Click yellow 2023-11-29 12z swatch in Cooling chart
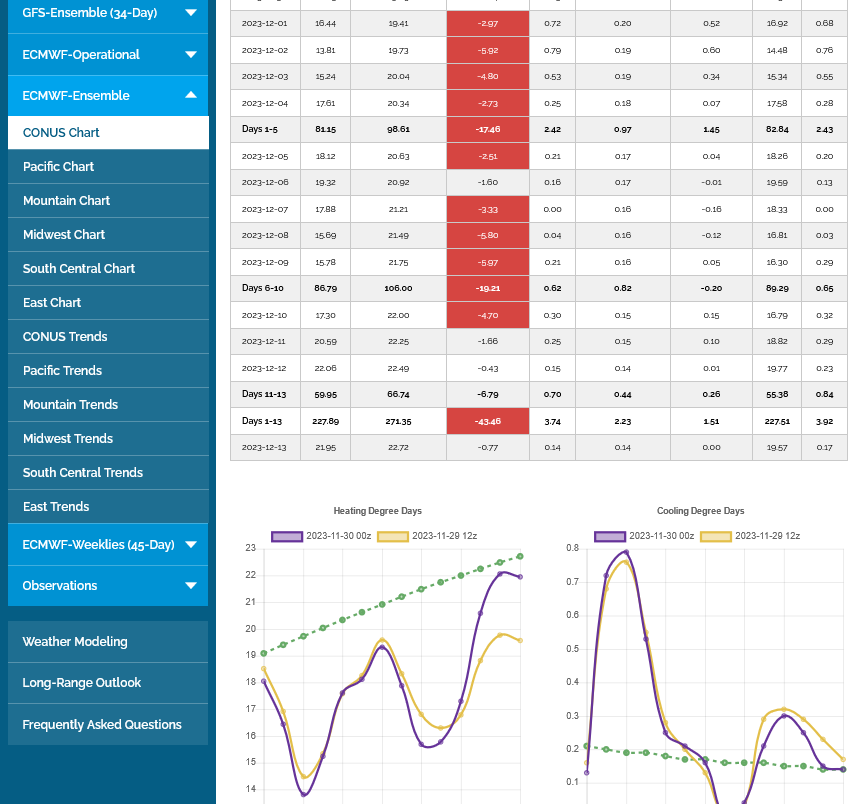This screenshot has height=804, width=863. point(715,536)
